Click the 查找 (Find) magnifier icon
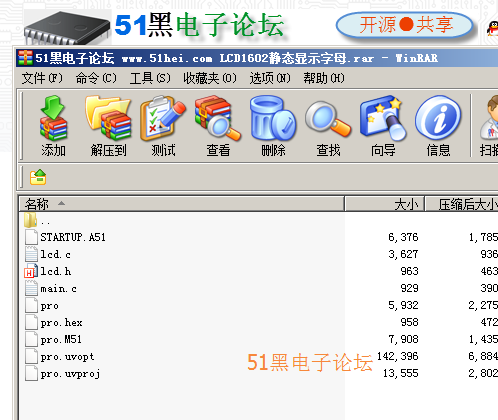Viewport: 498px width, 420px height. pos(328,119)
